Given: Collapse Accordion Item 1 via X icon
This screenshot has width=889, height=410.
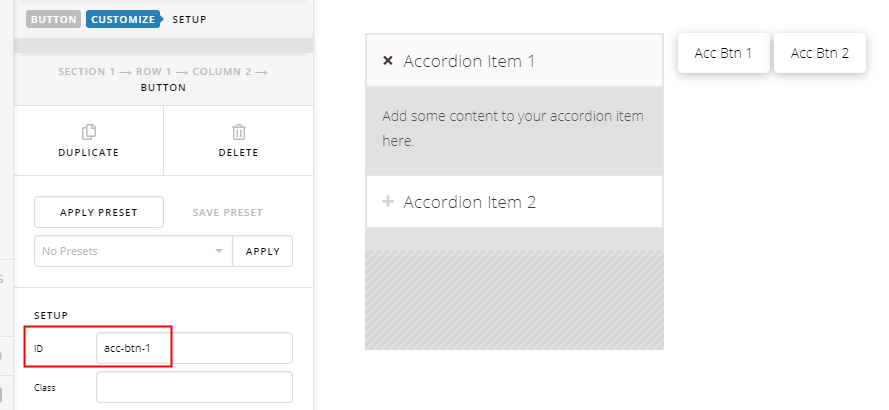Looking at the screenshot, I should coord(388,61).
